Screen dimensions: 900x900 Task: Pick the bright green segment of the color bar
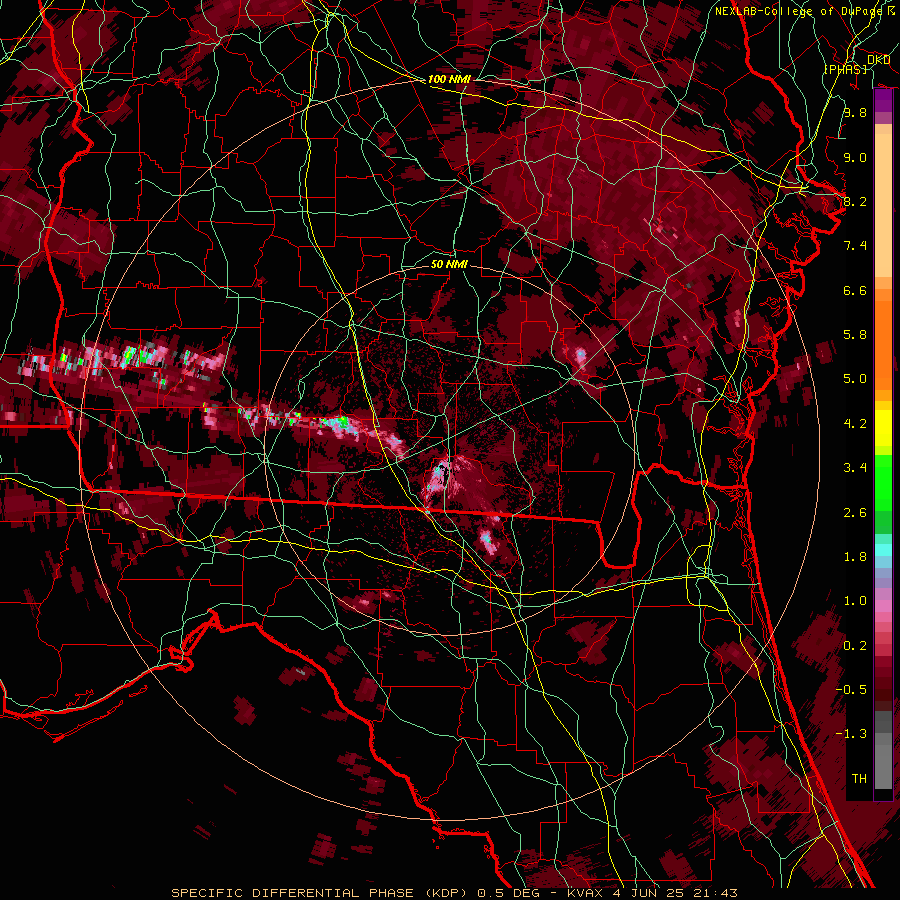pos(883,482)
